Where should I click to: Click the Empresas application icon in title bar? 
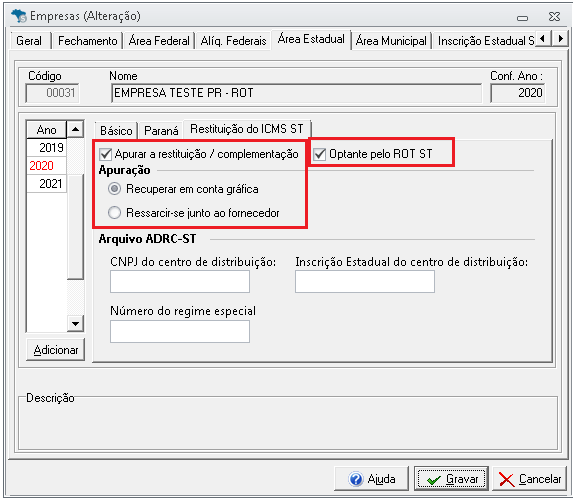(x=19, y=16)
